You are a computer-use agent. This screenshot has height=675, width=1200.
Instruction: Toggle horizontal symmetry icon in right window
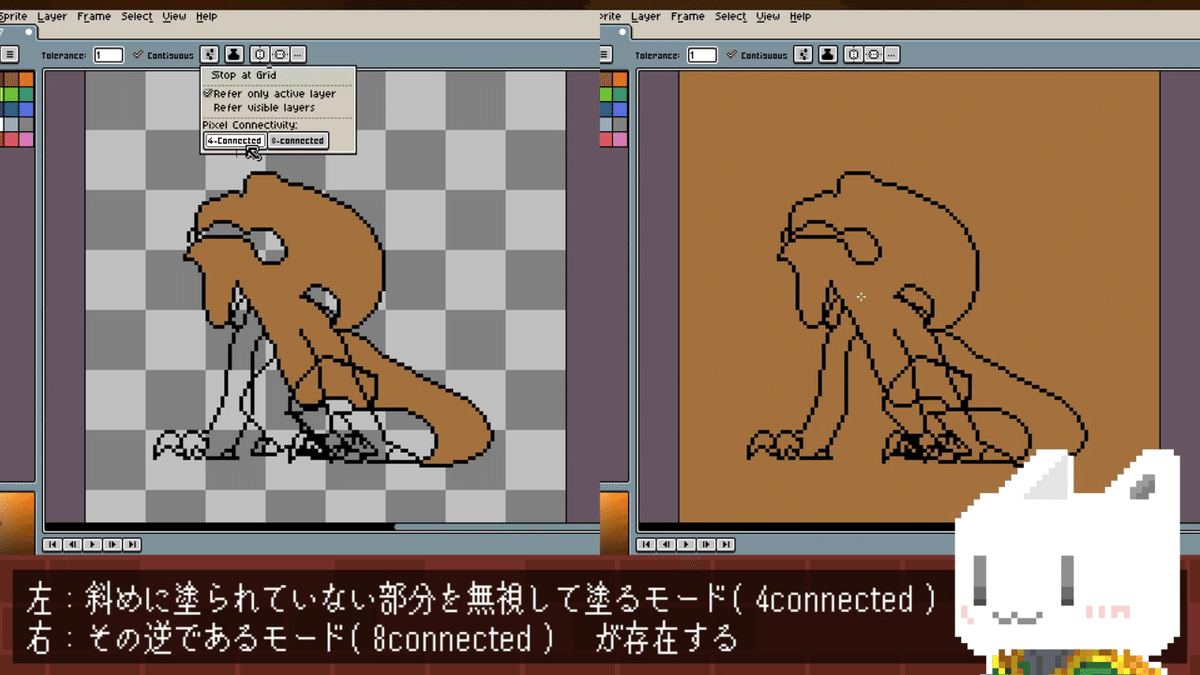coord(854,55)
